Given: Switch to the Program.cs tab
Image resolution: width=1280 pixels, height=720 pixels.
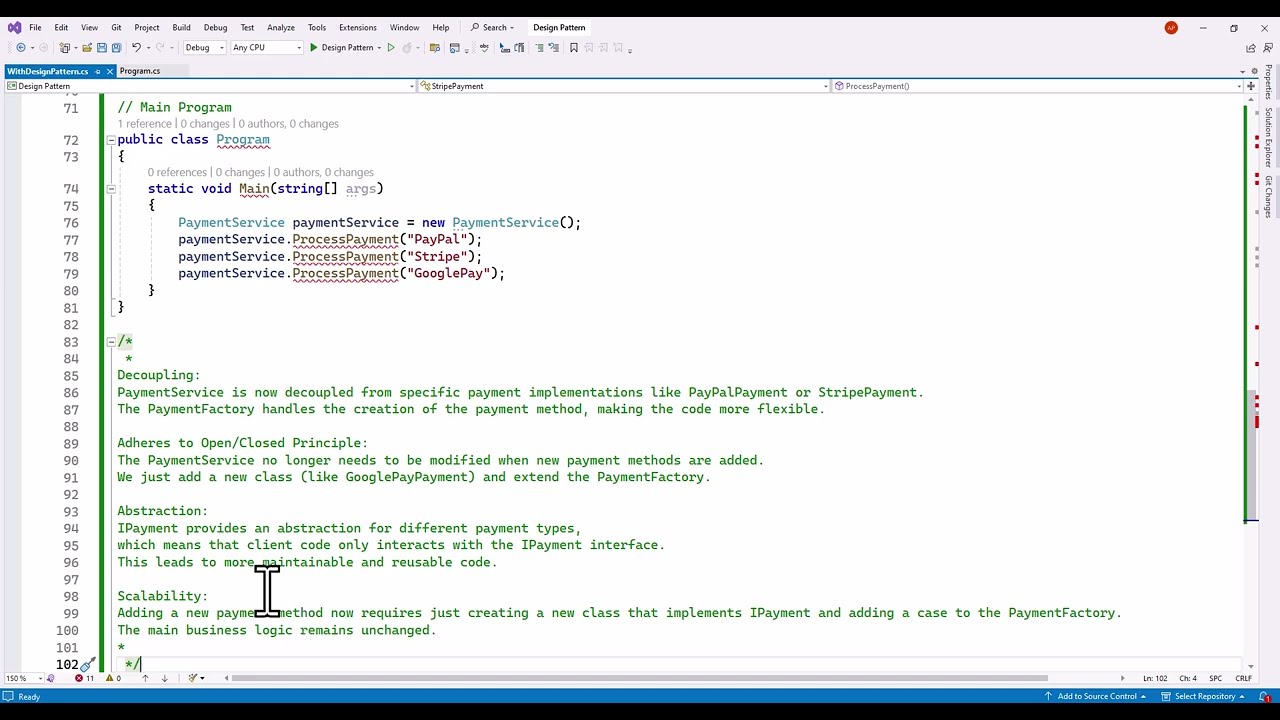Looking at the screenshot, I should [x=140, y=71].
